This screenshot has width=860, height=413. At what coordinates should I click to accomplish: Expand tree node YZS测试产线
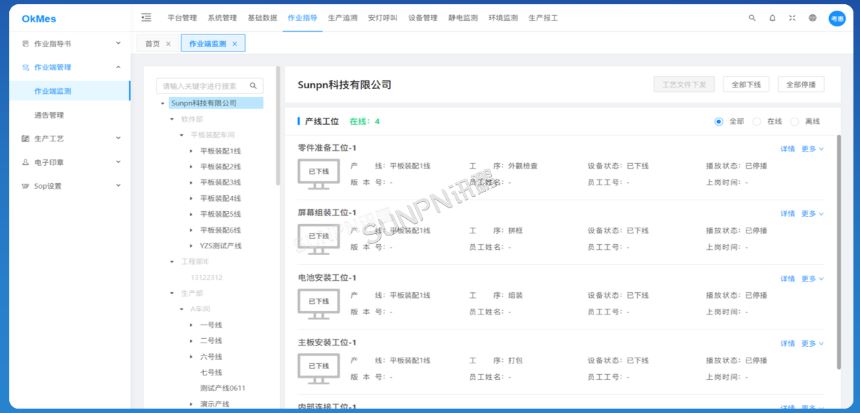click(191, 246)
